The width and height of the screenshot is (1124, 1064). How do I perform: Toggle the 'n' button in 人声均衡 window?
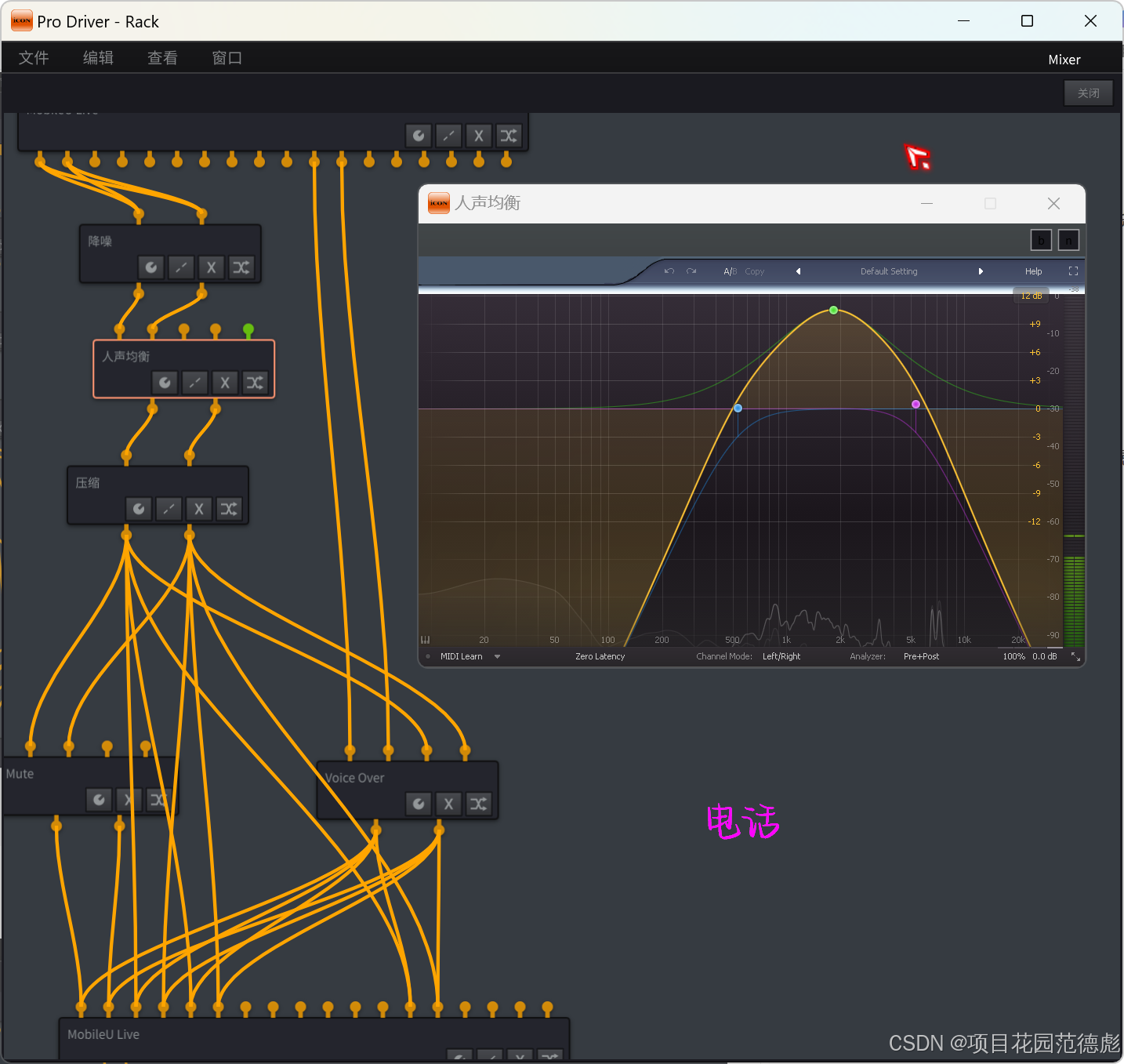coord(1068,240)
